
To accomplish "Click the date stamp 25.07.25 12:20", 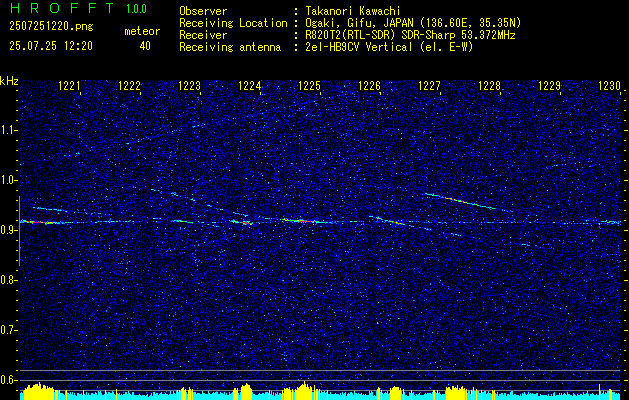I will point(51,46).
